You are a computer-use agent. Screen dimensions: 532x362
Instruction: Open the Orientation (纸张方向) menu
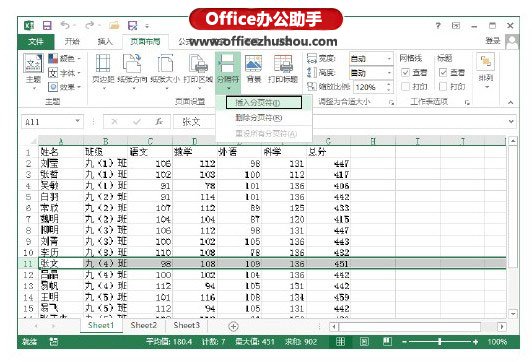click(132, 72)
